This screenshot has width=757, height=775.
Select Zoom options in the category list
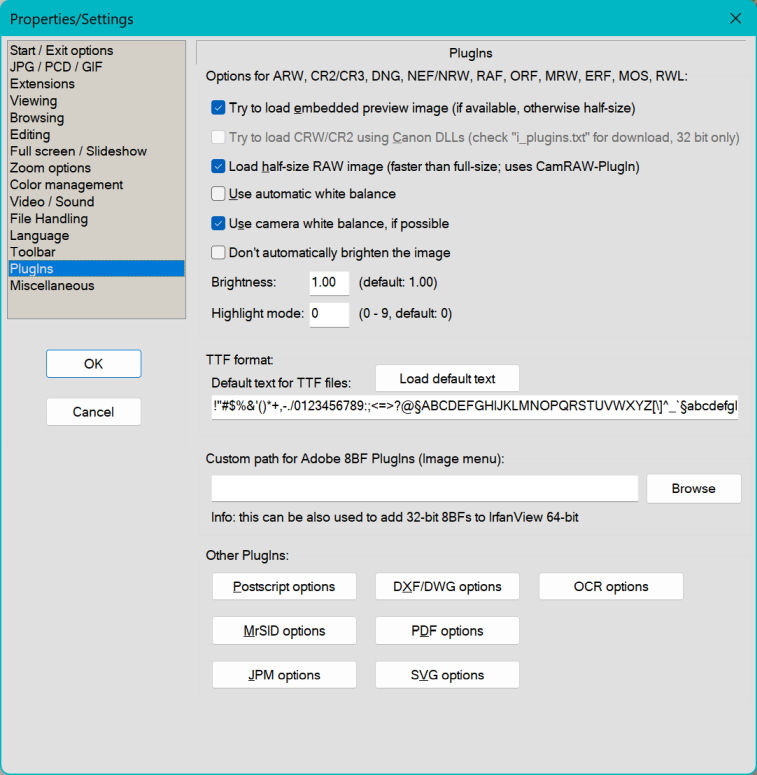[50, 168]
